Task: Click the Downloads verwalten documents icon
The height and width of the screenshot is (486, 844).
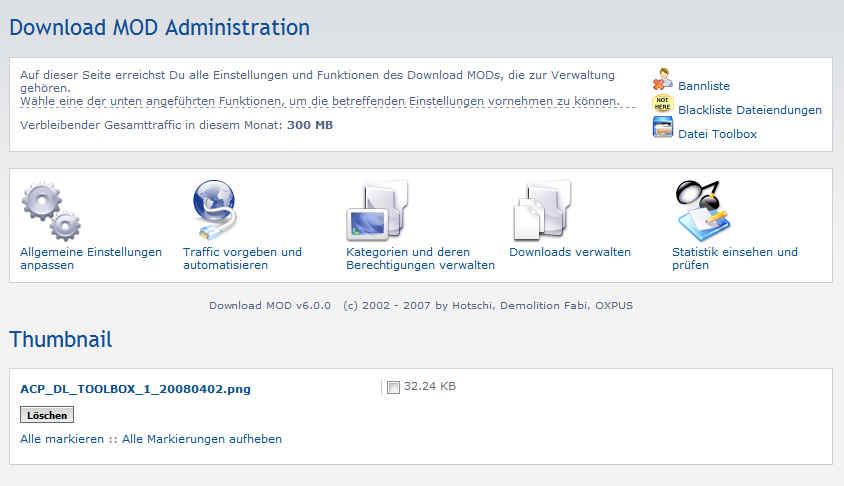Action: tap(541, 210)
